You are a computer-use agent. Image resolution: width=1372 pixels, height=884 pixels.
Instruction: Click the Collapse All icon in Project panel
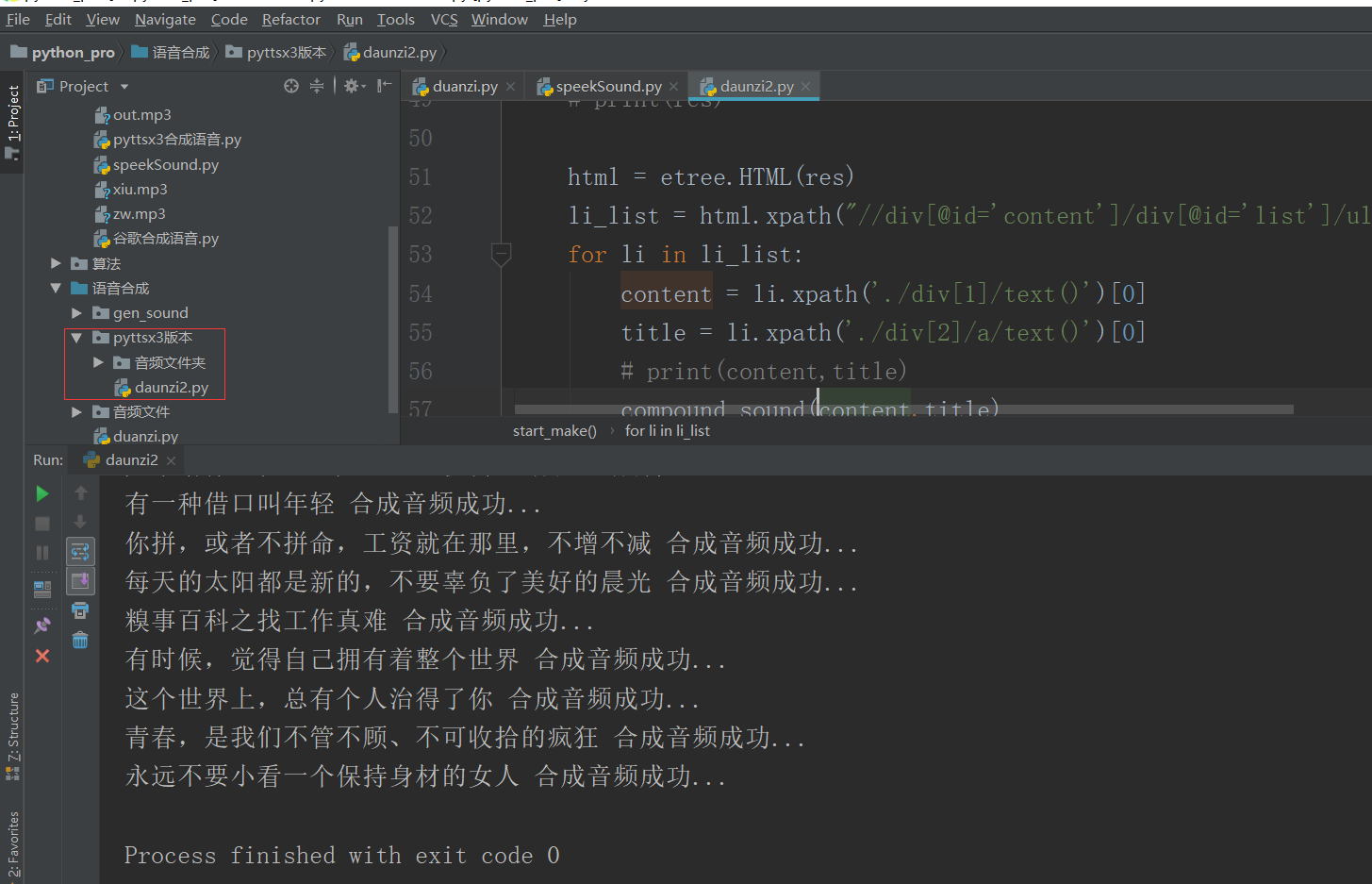point(317,86)
